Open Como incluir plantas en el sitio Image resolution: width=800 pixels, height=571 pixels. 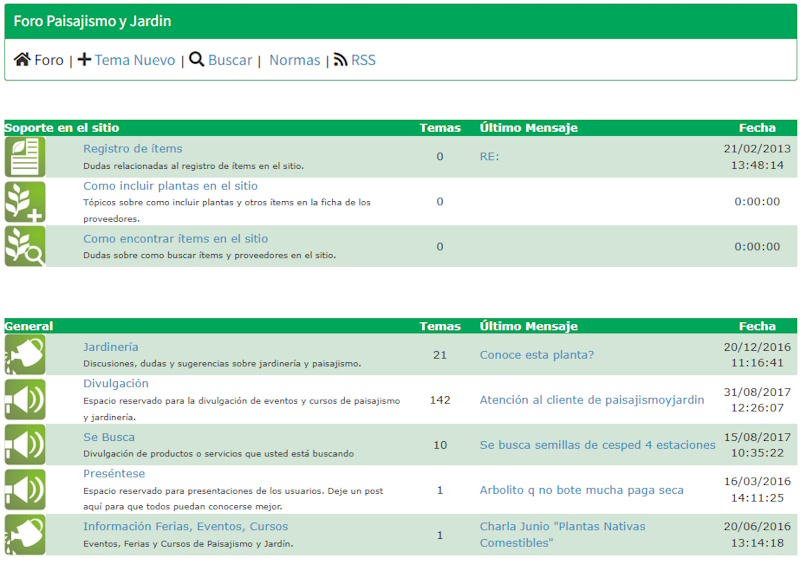pos(170,186)
